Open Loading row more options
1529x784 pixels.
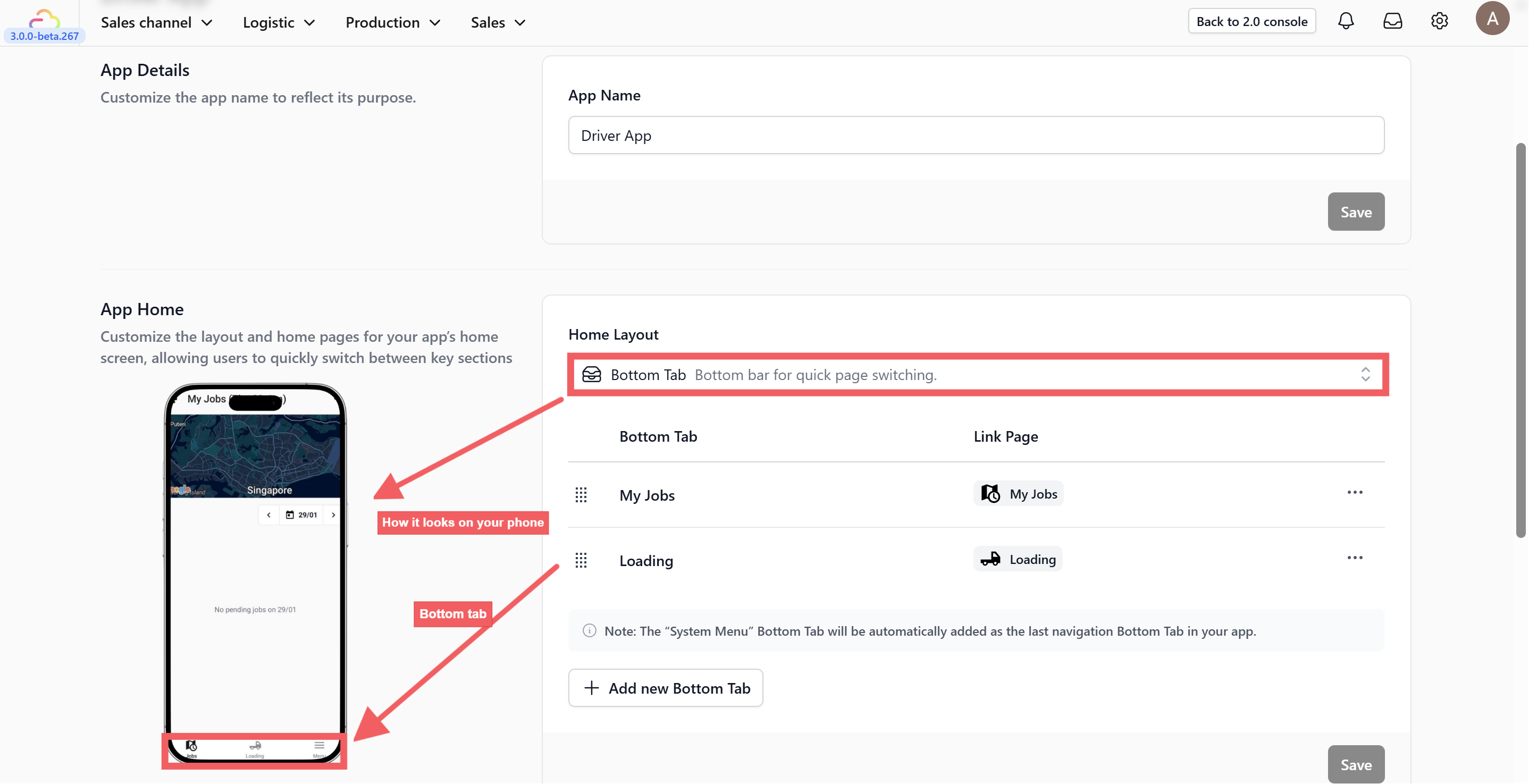[1355, 558]
